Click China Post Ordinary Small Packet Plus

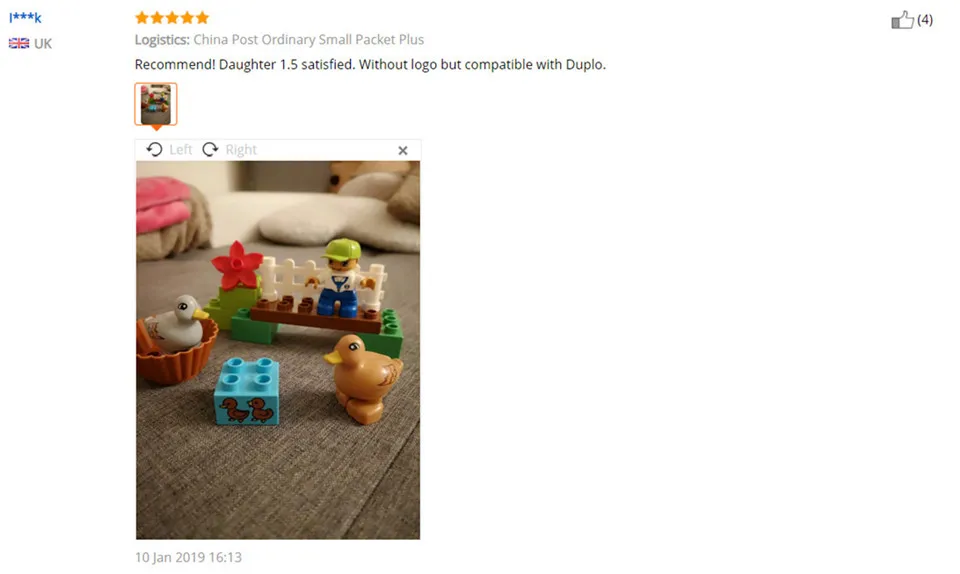click(x=309, y=40)
